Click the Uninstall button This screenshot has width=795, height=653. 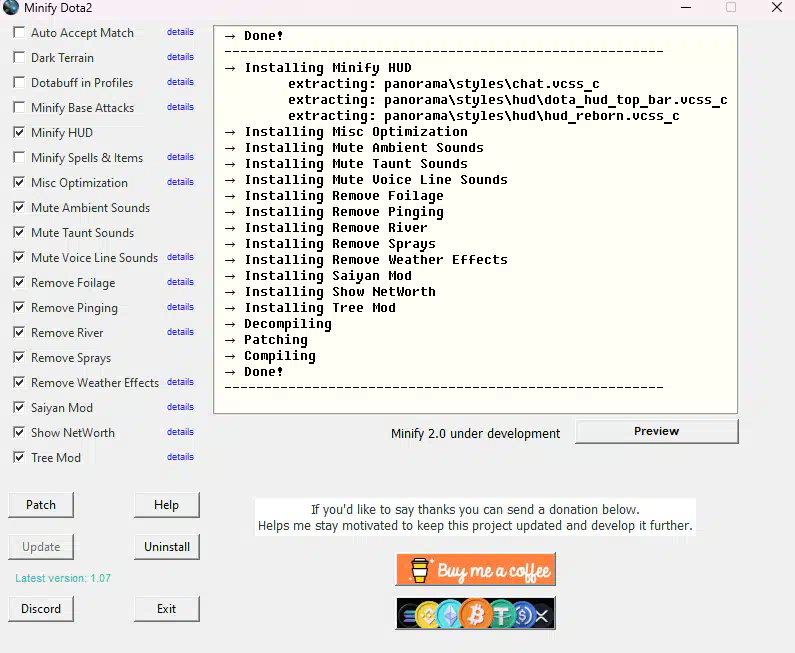pos(167,547)
